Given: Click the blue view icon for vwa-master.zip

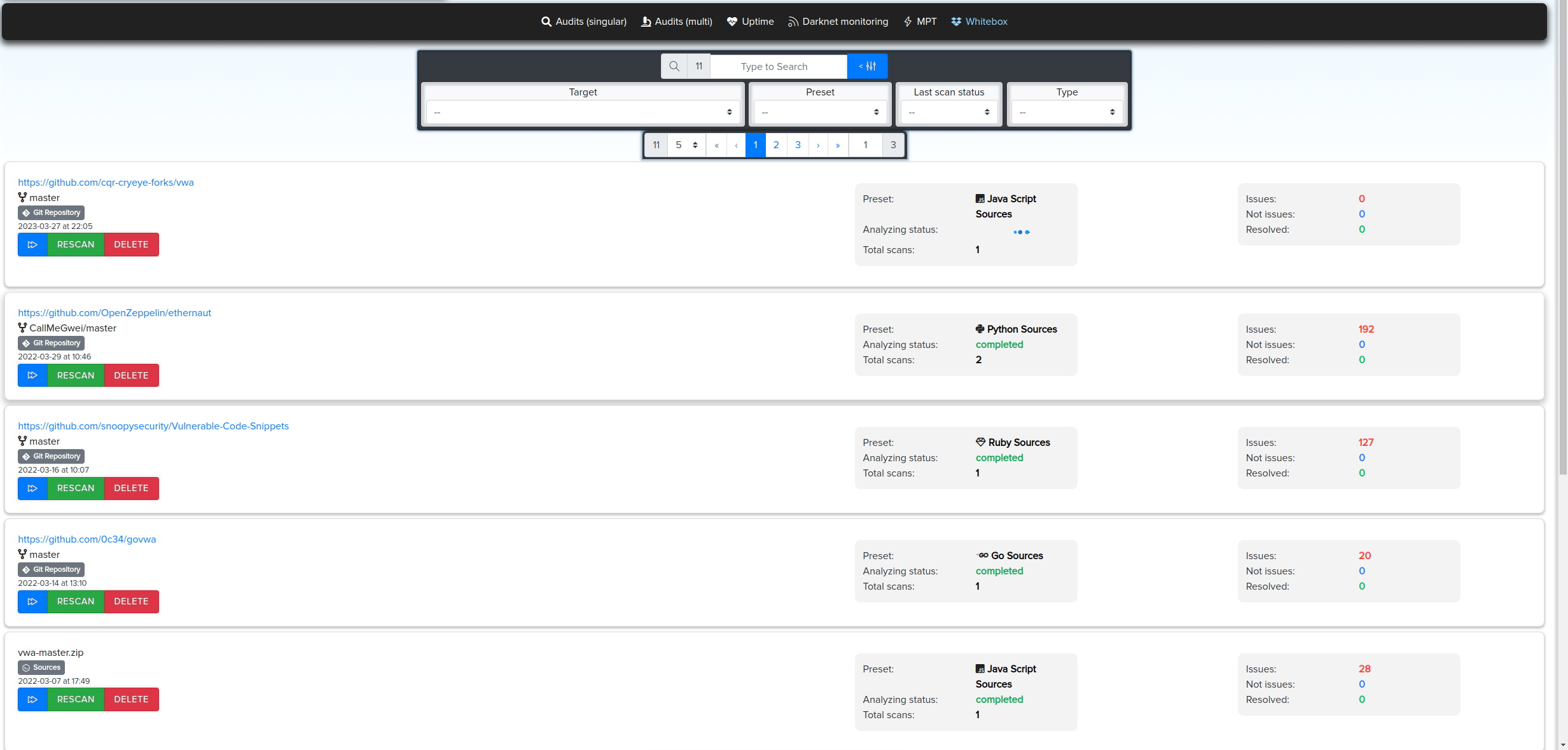Looking at the screenshot, I should 32,699.
